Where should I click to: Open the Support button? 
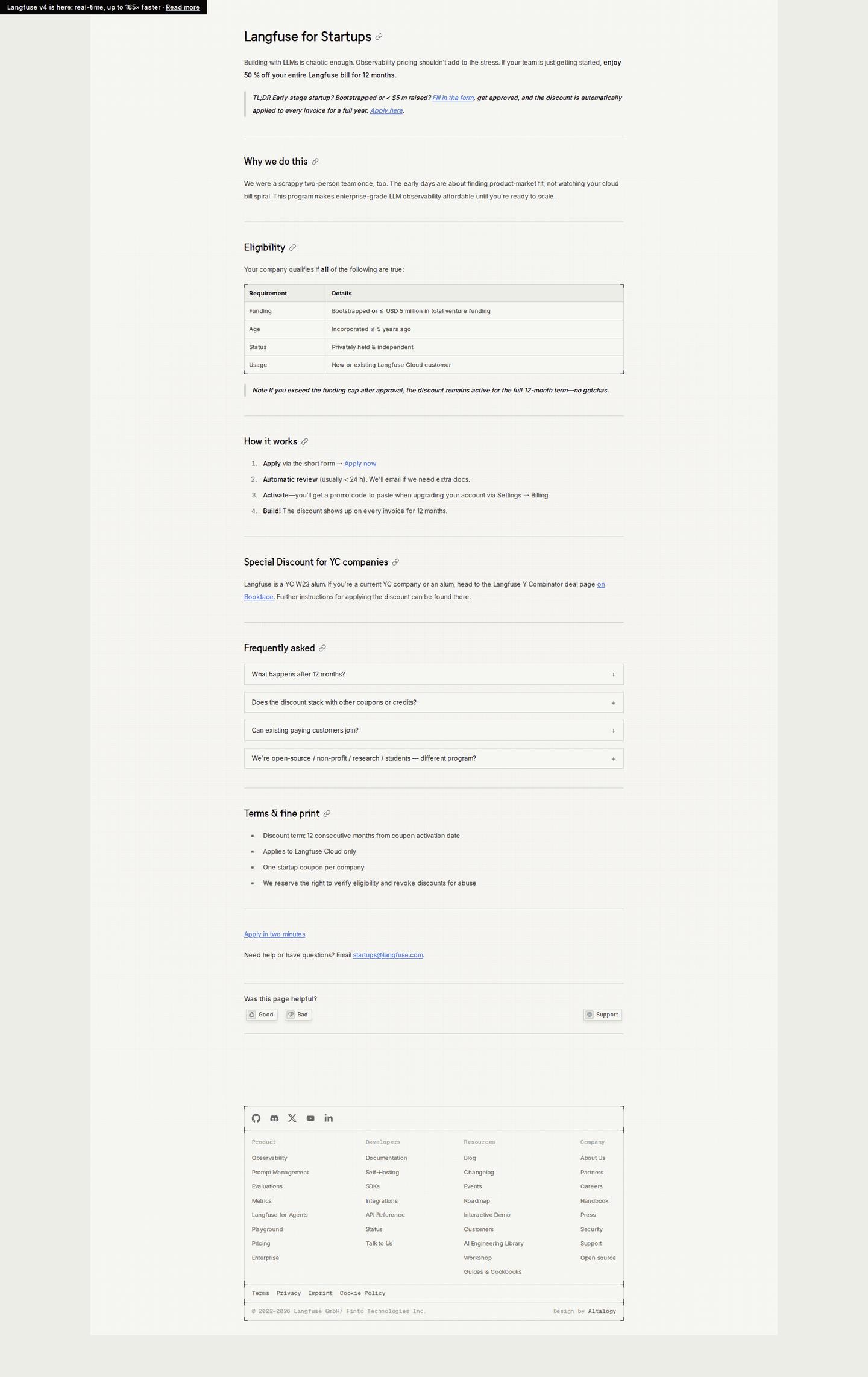[x=603, y=1015]
